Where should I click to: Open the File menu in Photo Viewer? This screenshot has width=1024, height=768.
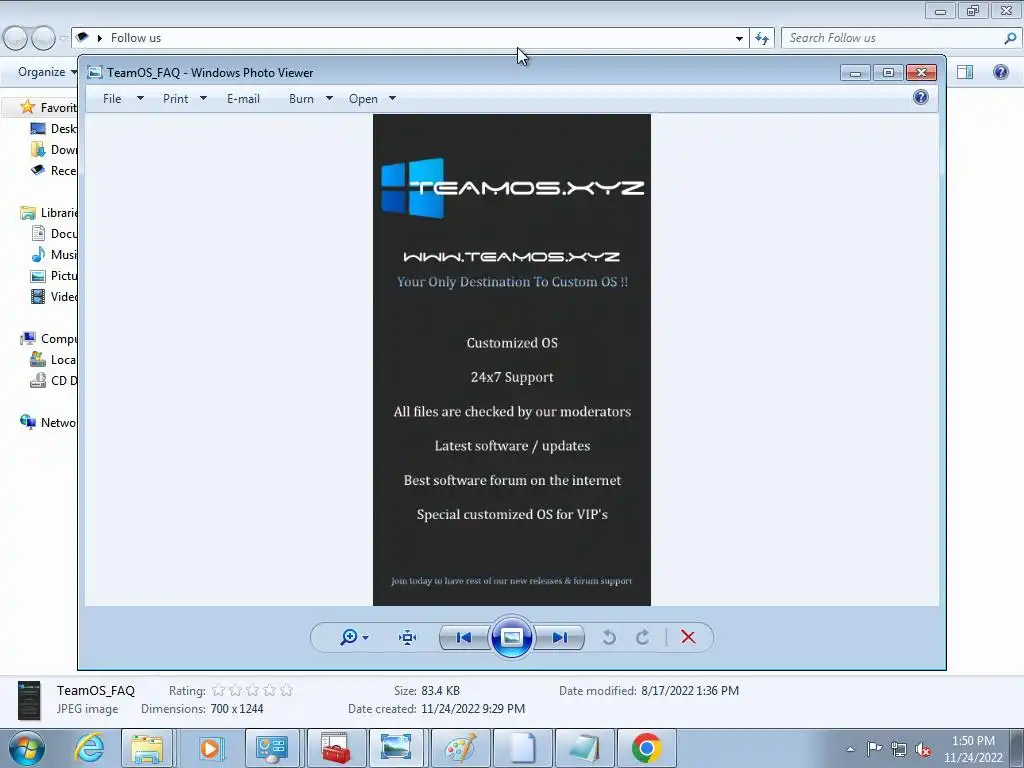pyautogui.click(x=112, y=99)
